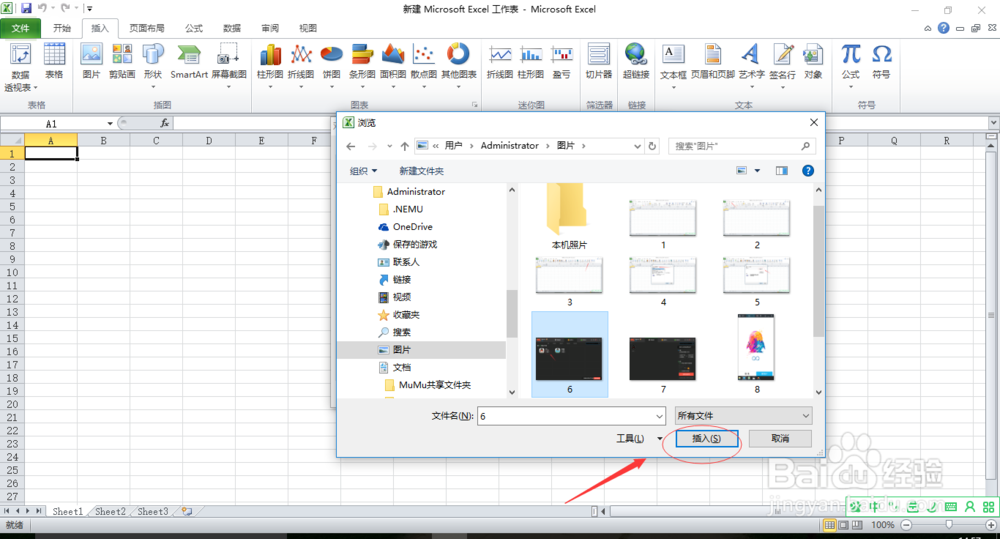The height and width of the screenshot is (539, 1000).
Task: Open the 本机照片 folder
Action: (569, 216)
